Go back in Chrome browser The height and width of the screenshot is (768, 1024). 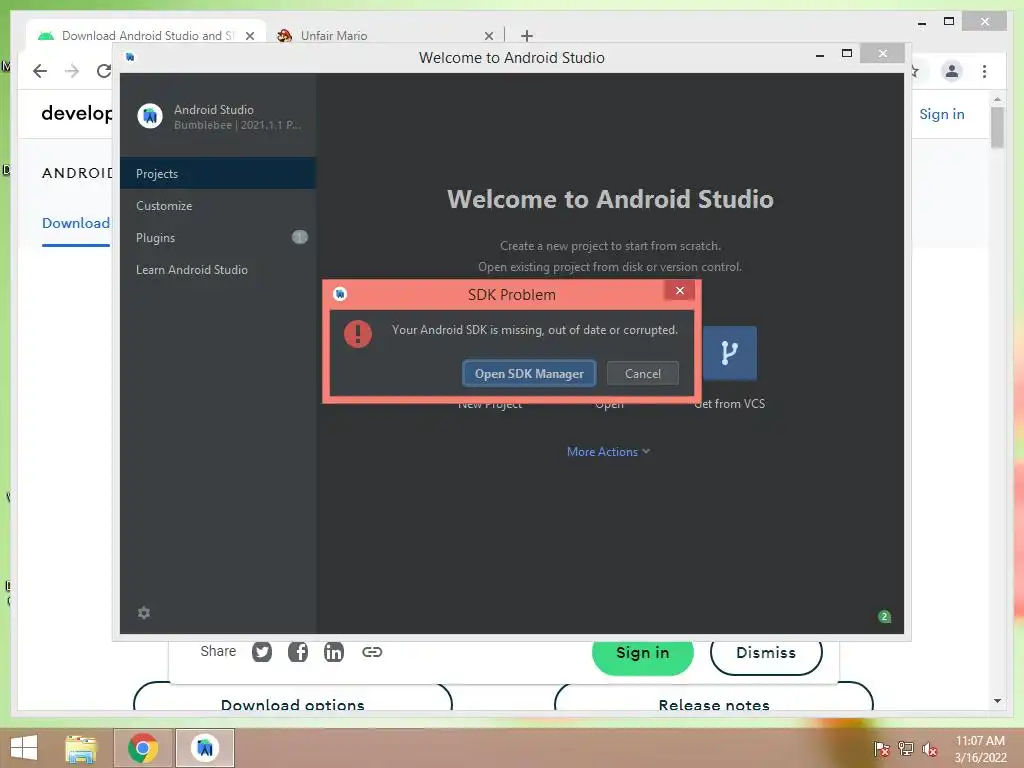pos(40,71)
